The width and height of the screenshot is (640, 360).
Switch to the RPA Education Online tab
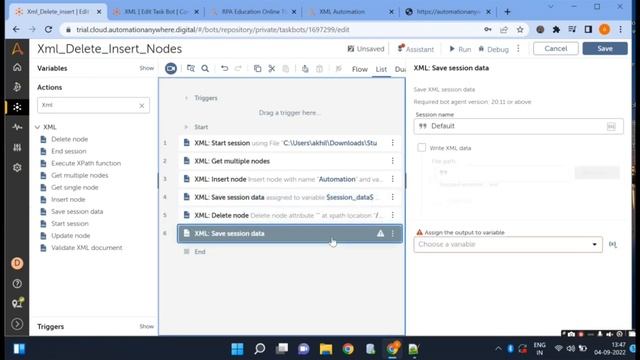click(x=254, y=12)
